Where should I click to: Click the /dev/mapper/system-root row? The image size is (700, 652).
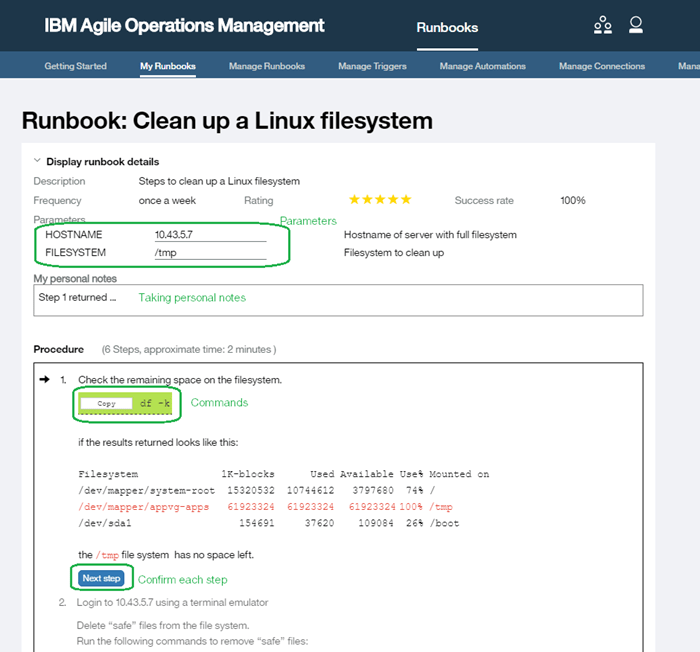[256, 490]
